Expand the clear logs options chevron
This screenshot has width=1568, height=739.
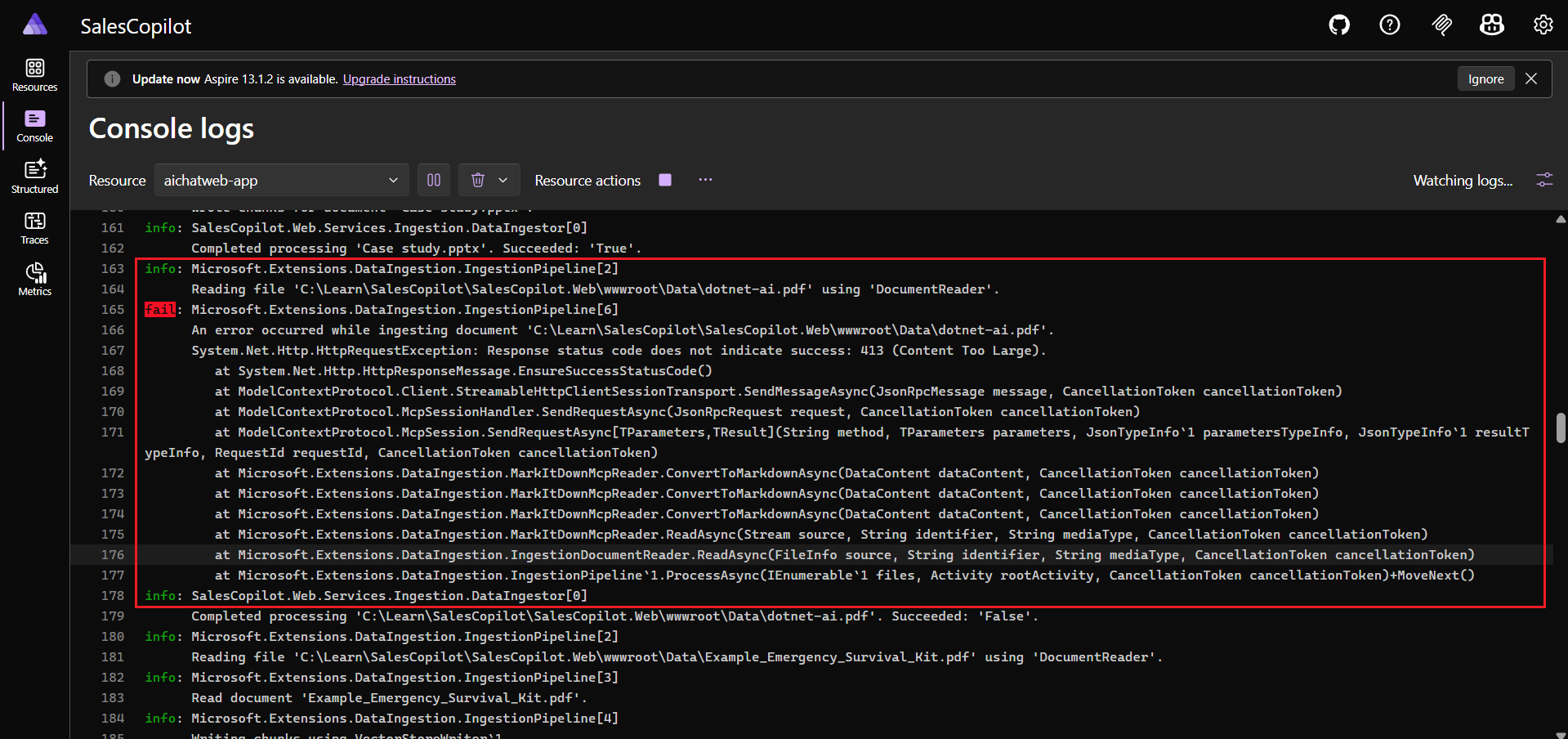503,180
